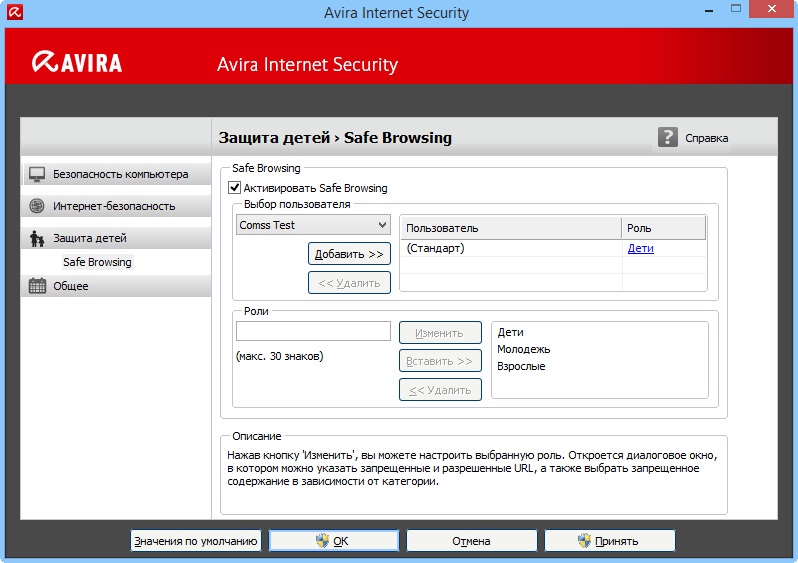Click the computer monitor icon in sidebar
Image resolution: width=798 pixels, height=563 pixels.
pos(37,174)
